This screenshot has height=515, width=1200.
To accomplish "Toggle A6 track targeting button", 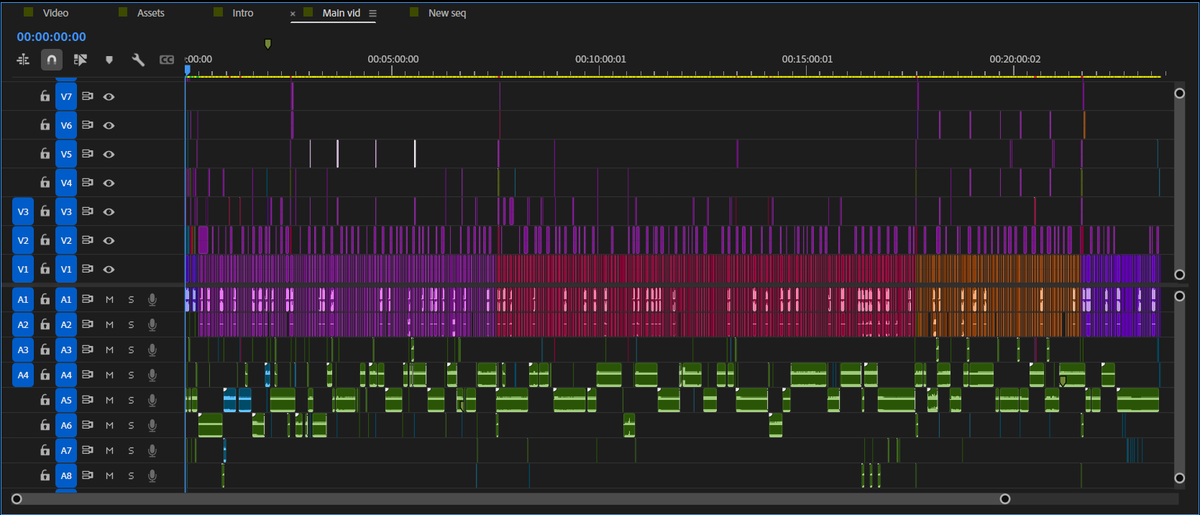I will (x=66, y=425).
